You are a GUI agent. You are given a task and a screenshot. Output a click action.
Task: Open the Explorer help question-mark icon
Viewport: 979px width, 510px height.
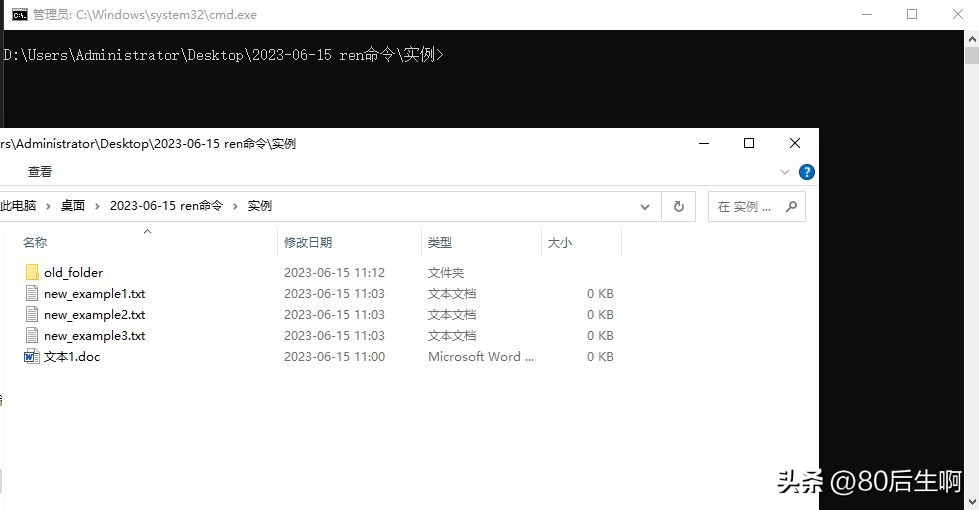coord(807,172)
